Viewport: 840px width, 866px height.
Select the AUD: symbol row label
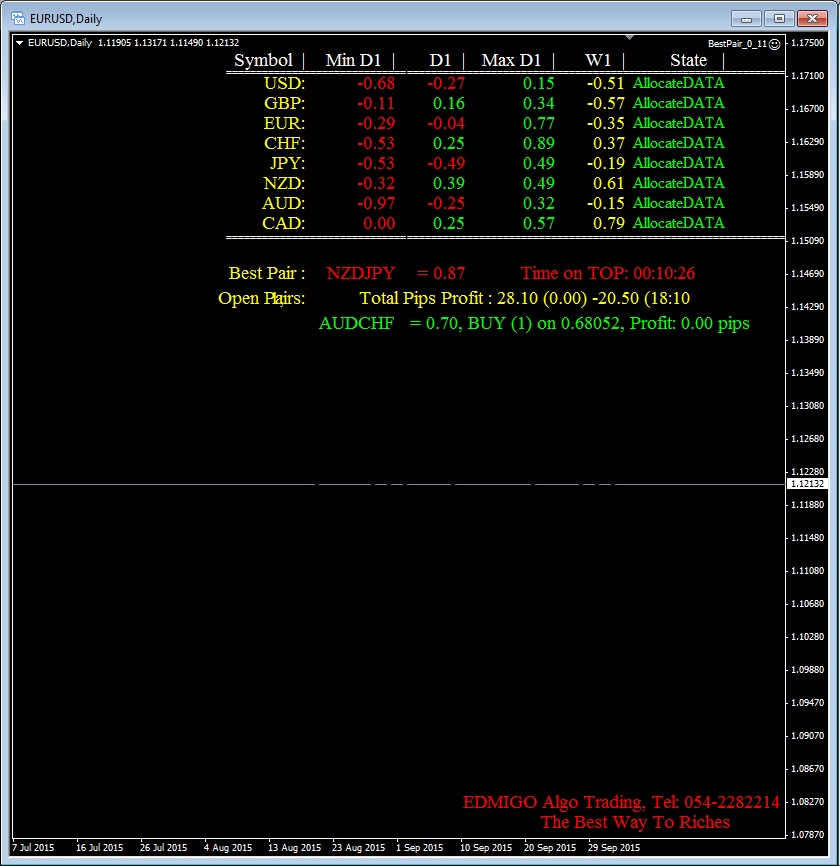[283, 203]
